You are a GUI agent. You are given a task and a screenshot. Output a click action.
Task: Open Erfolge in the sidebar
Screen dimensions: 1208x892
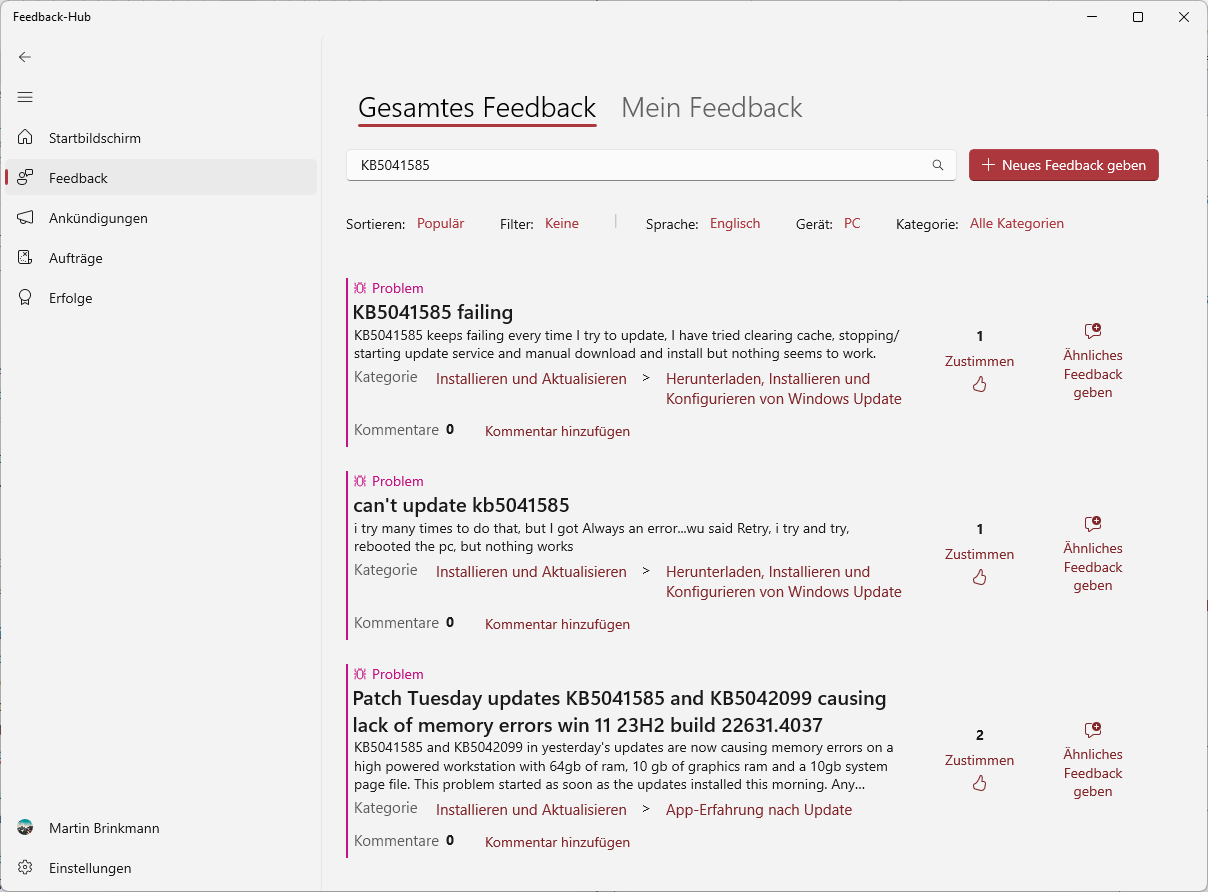[x=161, y=297]
